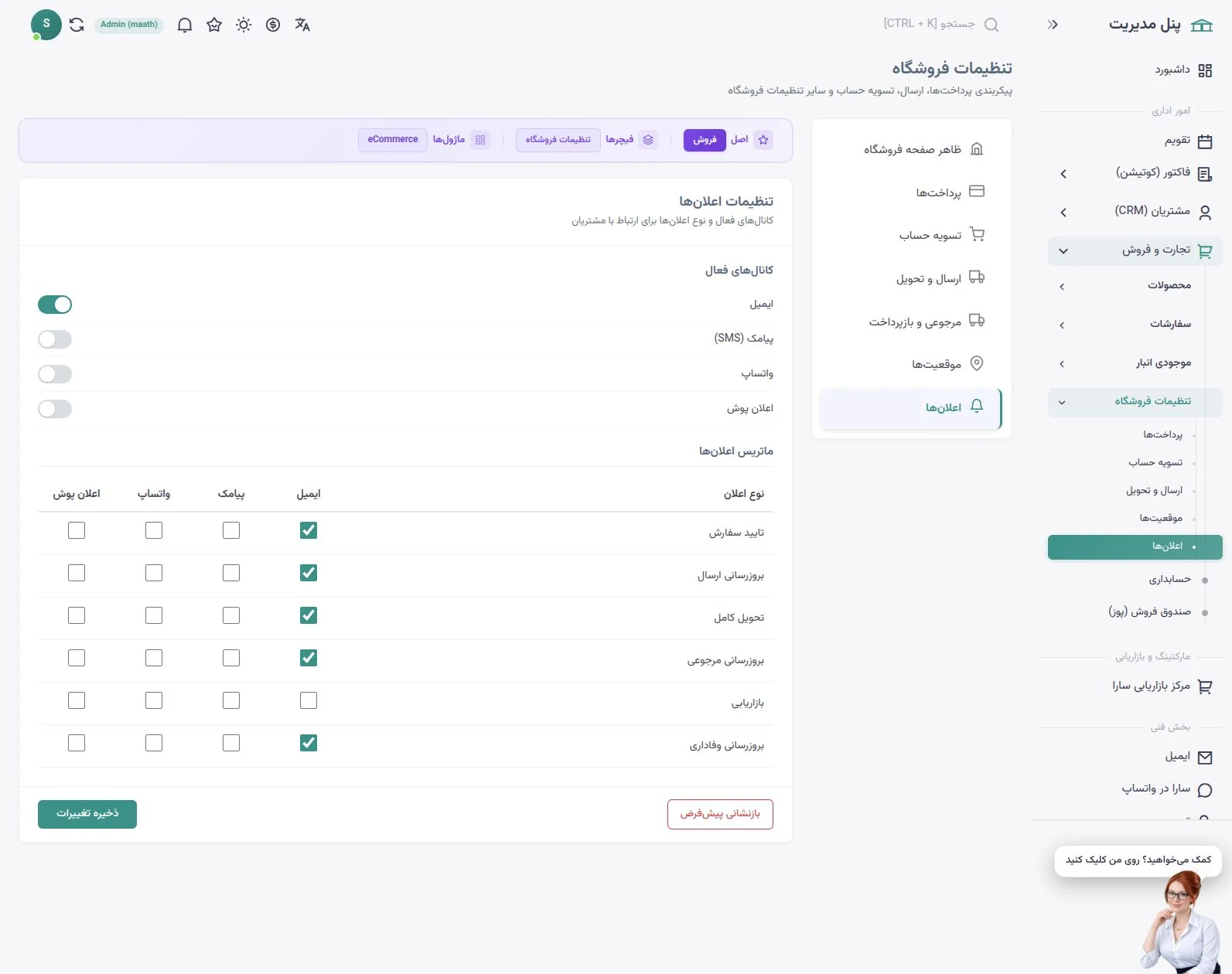Click بازنشانی پیش‌فرض reset button
Image resolution: width=1232 pixels, height=974 pixels.
pyautogui.click(x=720, y=814)
